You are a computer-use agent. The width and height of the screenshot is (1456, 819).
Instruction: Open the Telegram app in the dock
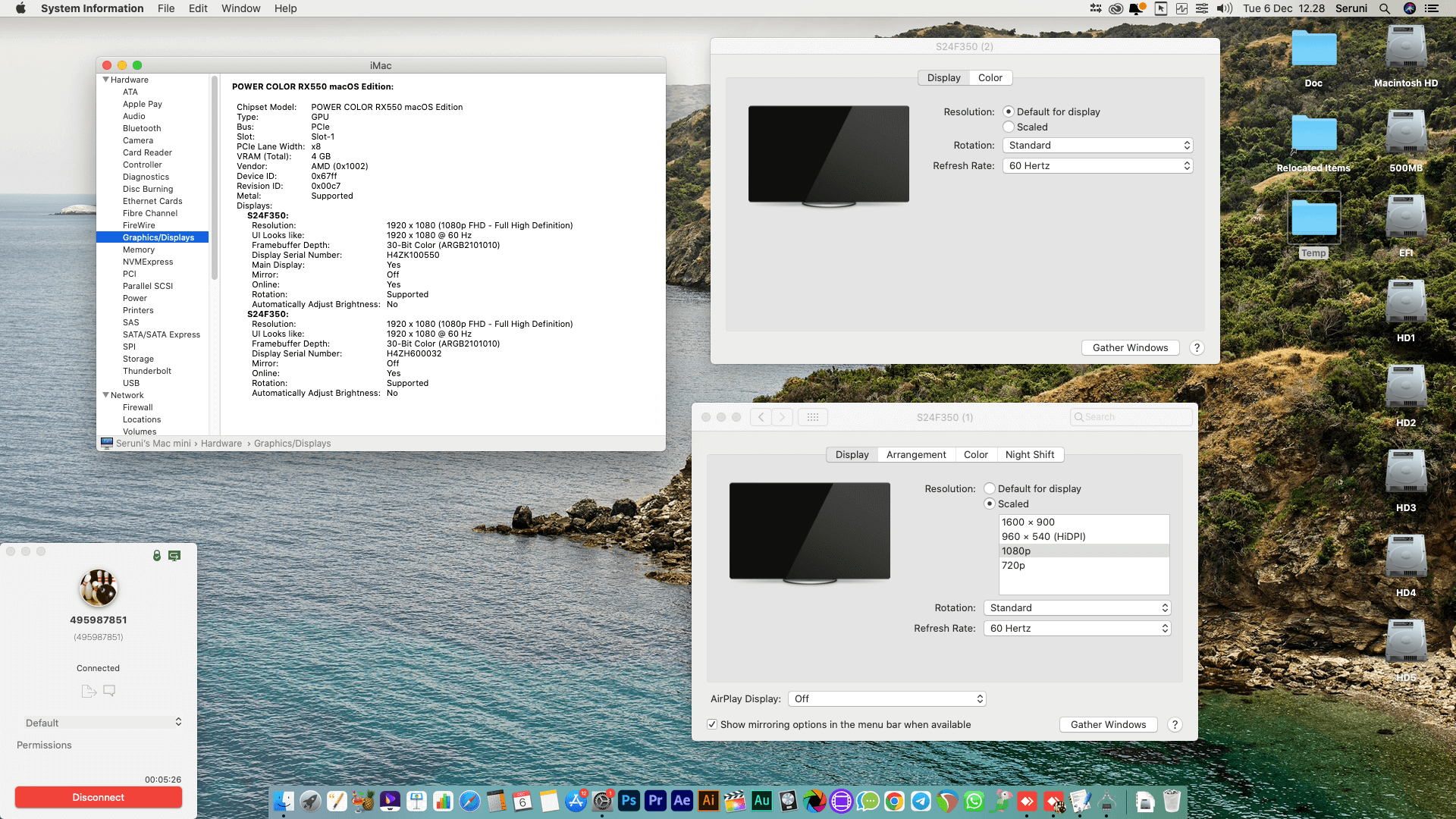click(x=921, y=801)
